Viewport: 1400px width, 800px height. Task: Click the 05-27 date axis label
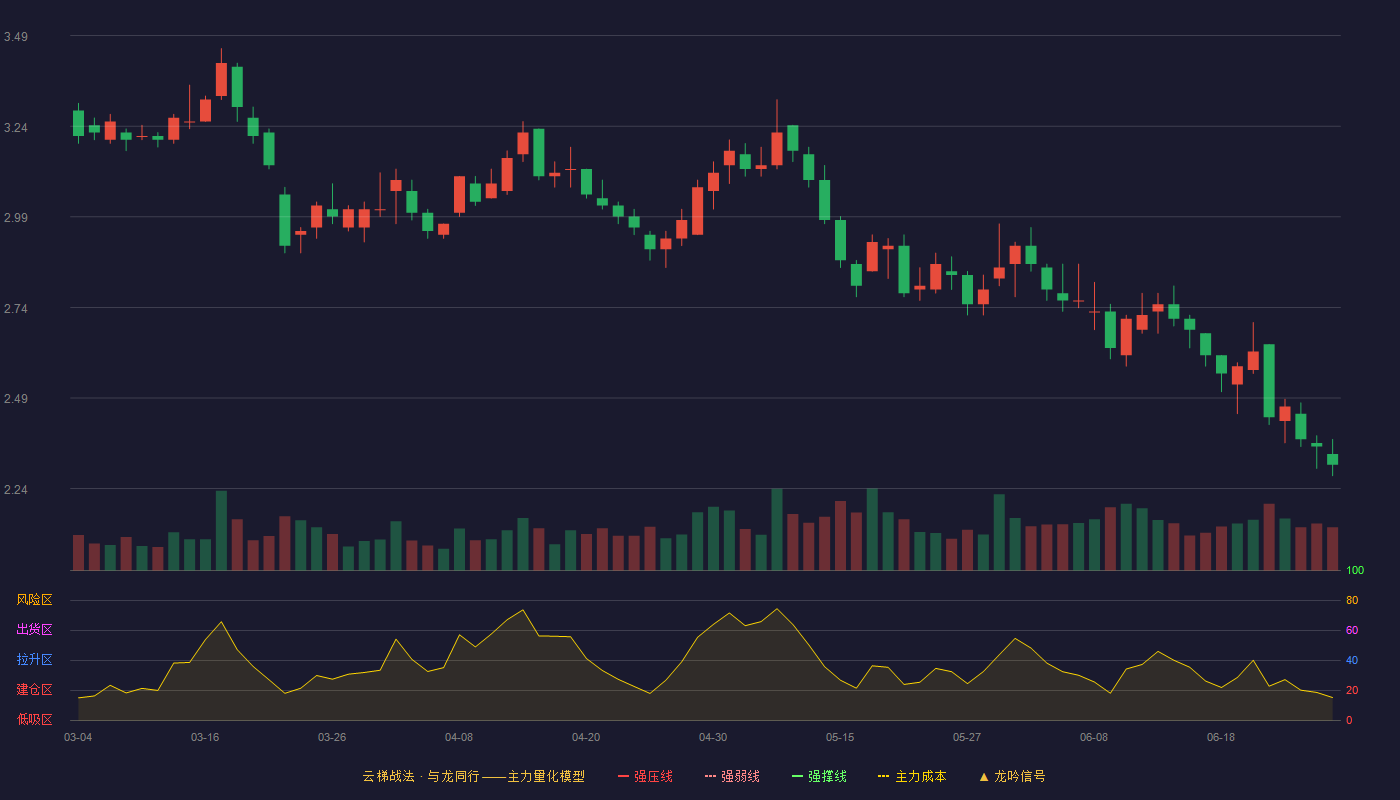pyautogui.click(x=967, y=737)
